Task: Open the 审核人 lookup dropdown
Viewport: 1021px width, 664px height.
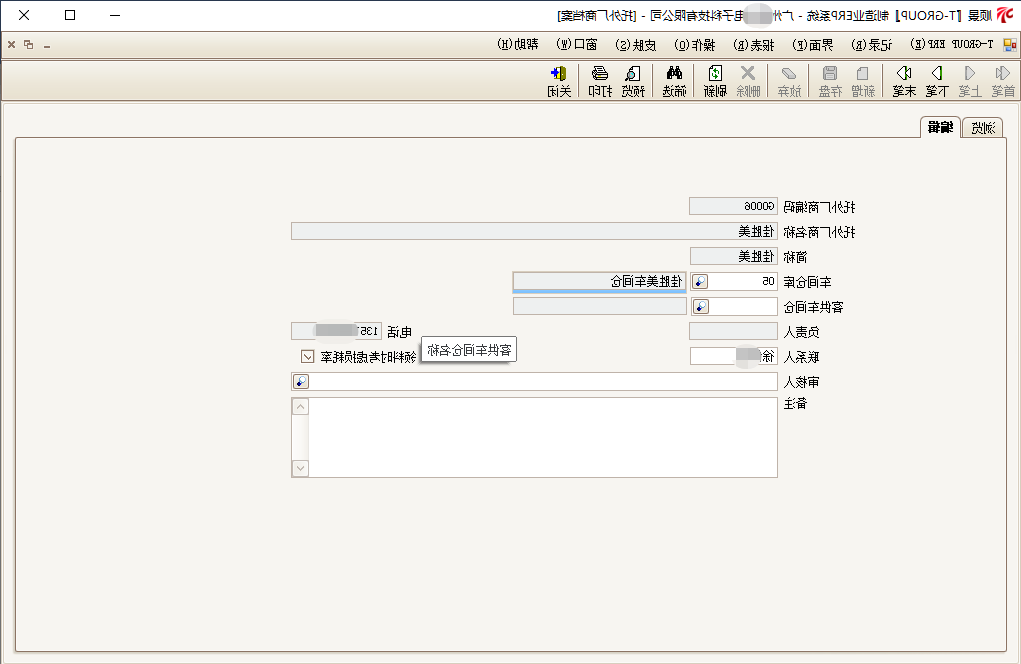Action: point(300,381)
